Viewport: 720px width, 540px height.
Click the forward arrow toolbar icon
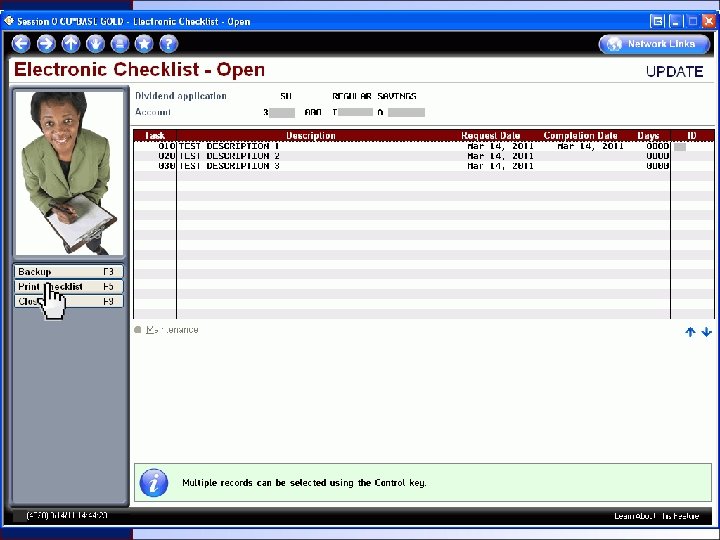(x=46, y=44)
